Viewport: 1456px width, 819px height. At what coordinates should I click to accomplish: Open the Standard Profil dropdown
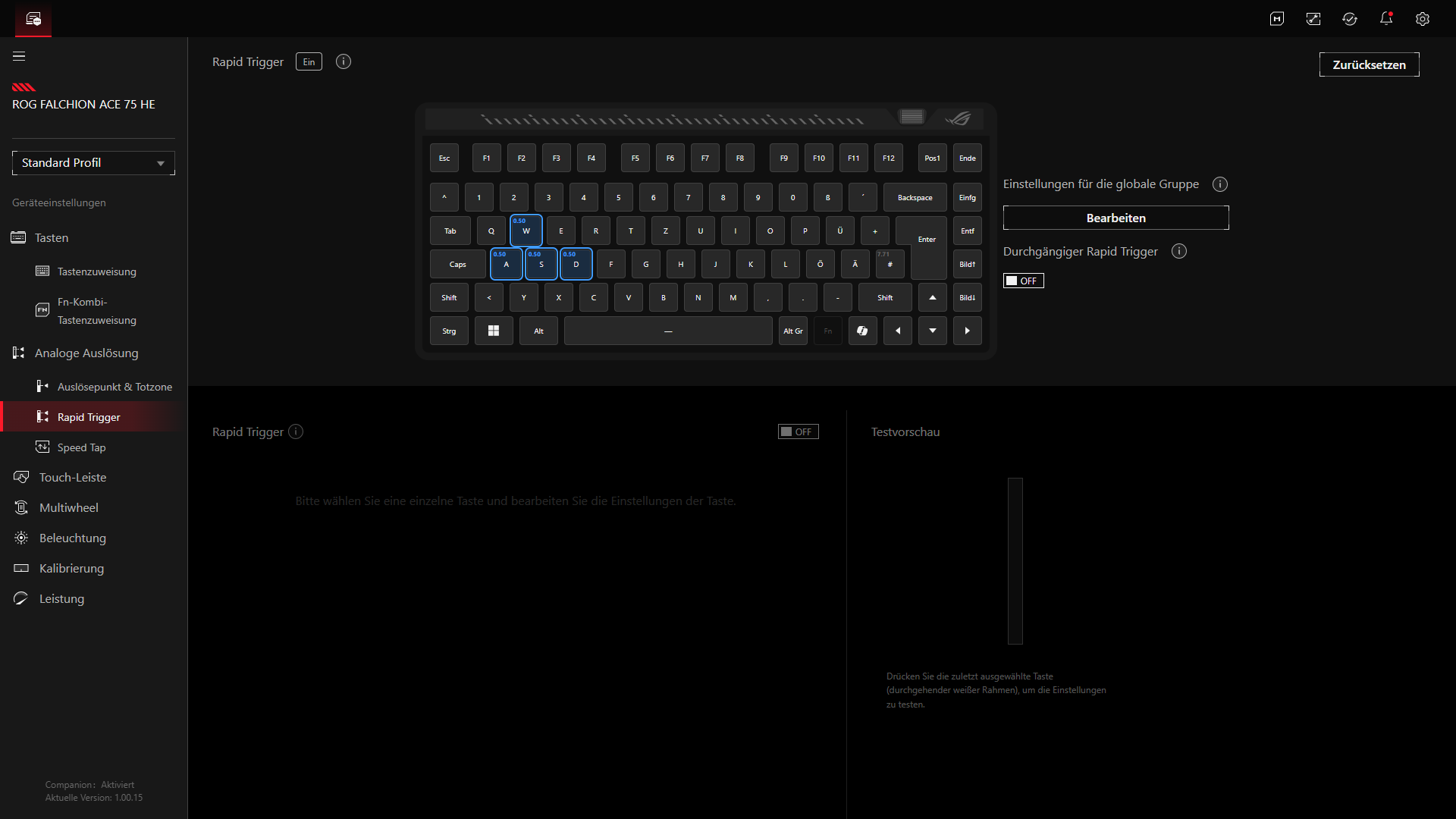tap(93, 163)
